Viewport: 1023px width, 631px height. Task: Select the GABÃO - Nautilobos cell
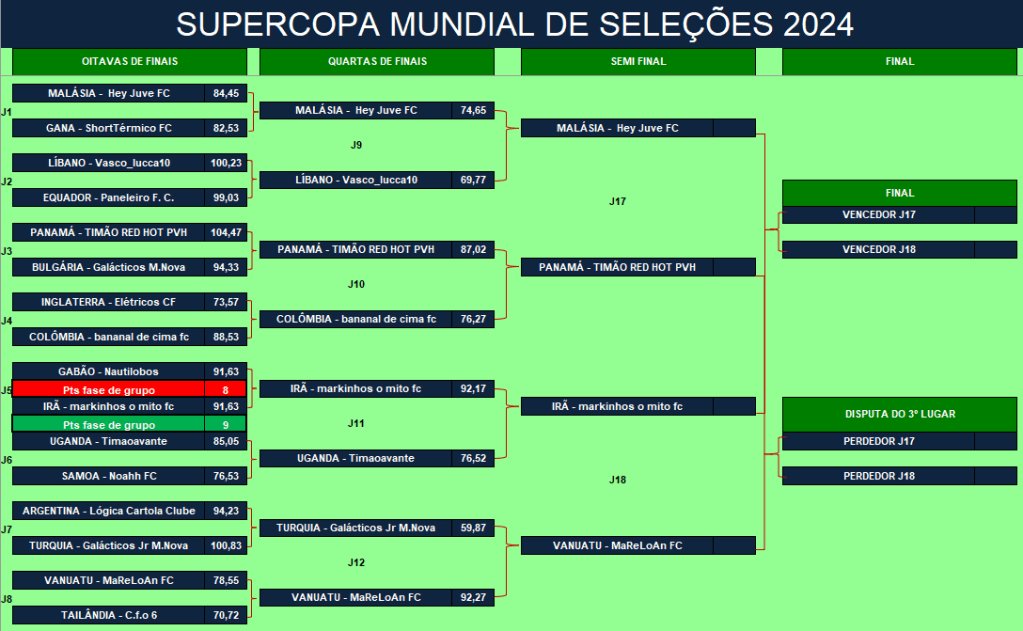109,372
